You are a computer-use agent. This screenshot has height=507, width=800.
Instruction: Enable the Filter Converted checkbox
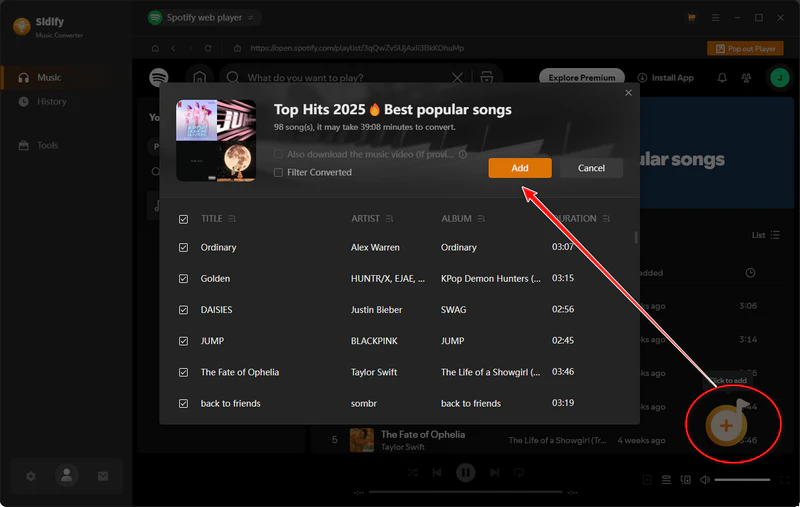[x=278, y=172]
